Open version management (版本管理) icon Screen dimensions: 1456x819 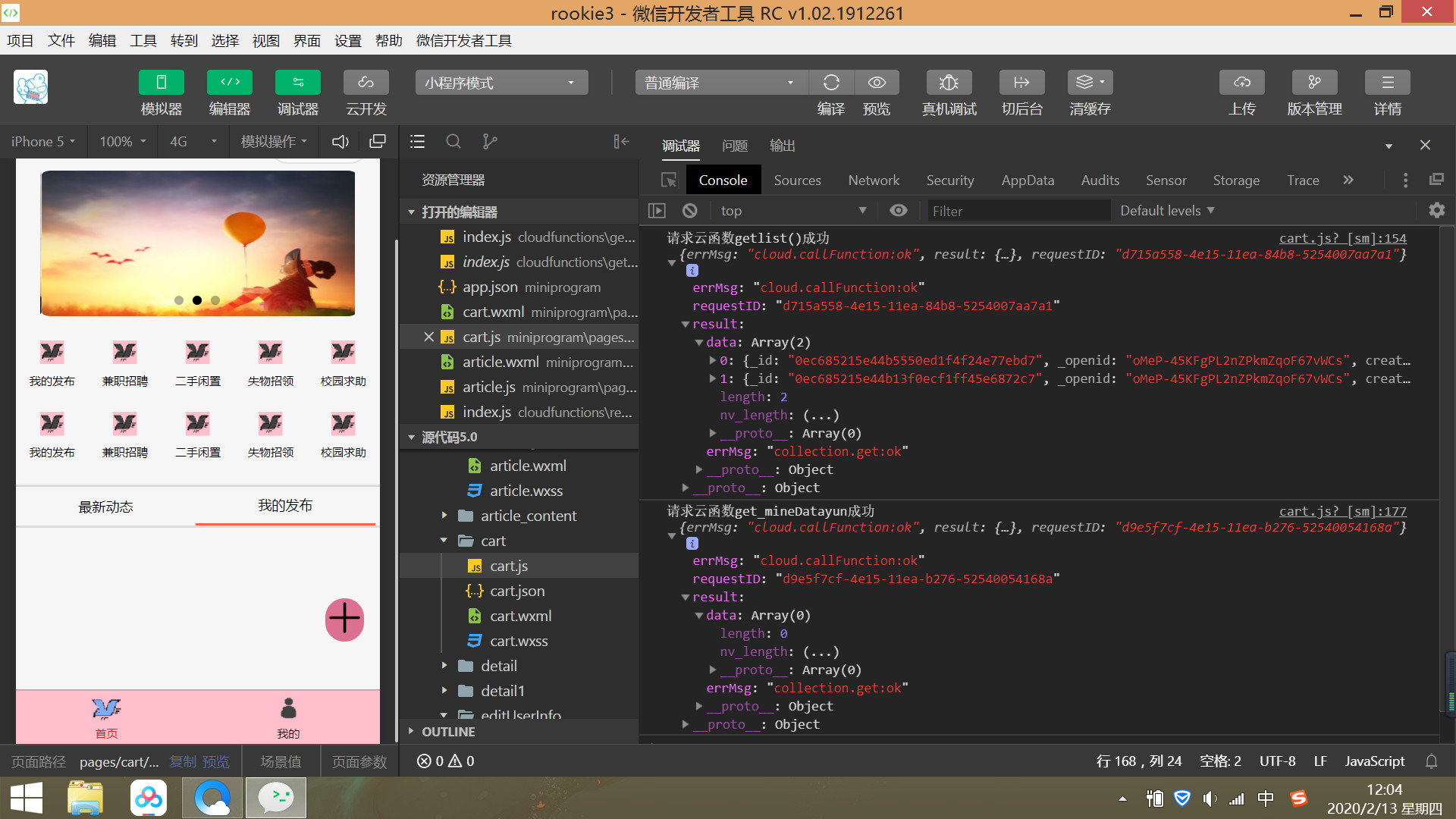tap(1314, 82)
